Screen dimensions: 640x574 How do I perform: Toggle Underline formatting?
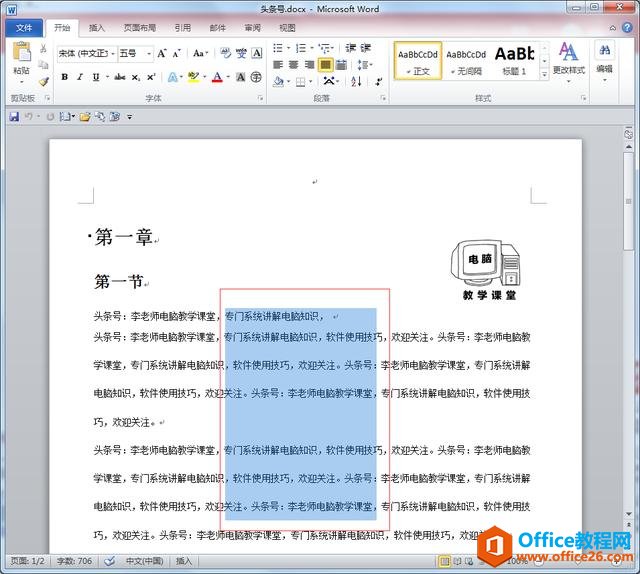(x=96, y=77)
